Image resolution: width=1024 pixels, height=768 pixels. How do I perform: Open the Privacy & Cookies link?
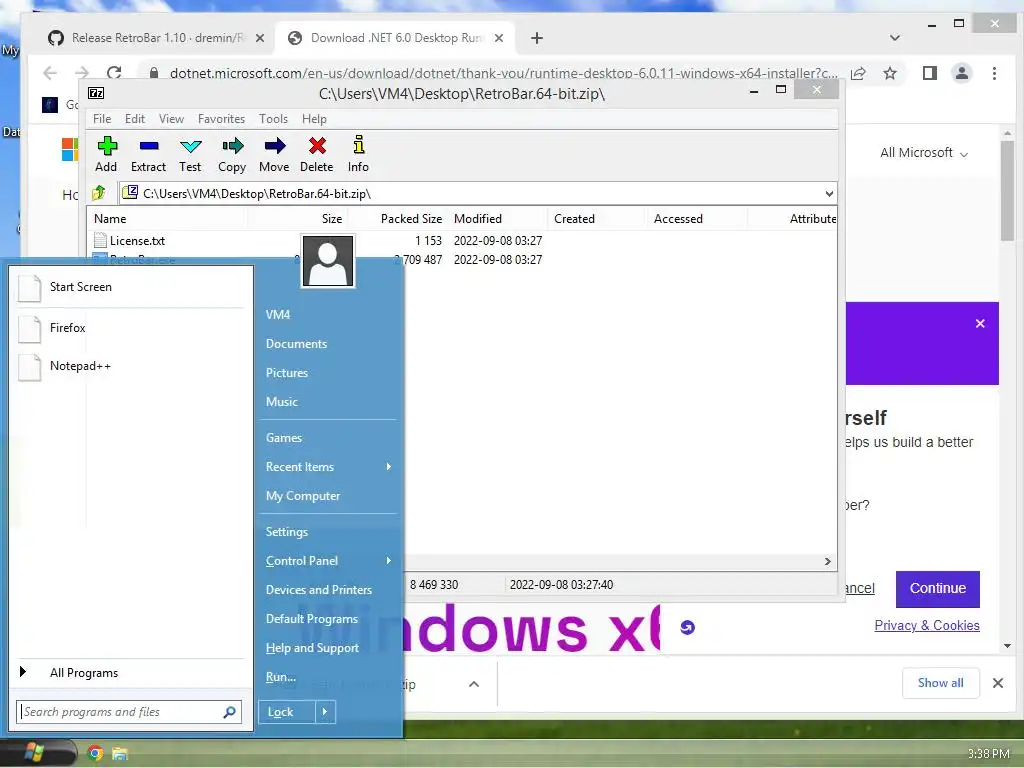pos(927,626)
